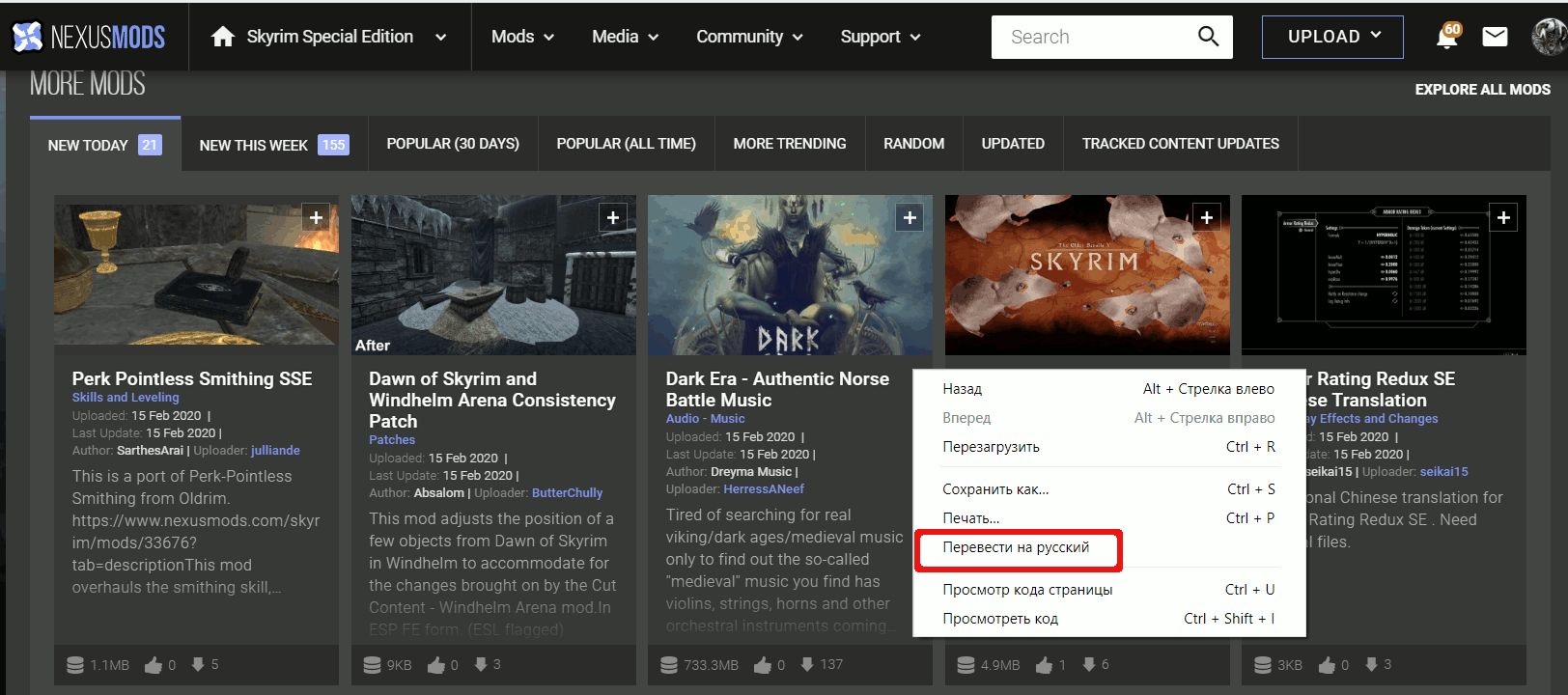Choose Перезагрузить in the context menu

click(1108, 447)
